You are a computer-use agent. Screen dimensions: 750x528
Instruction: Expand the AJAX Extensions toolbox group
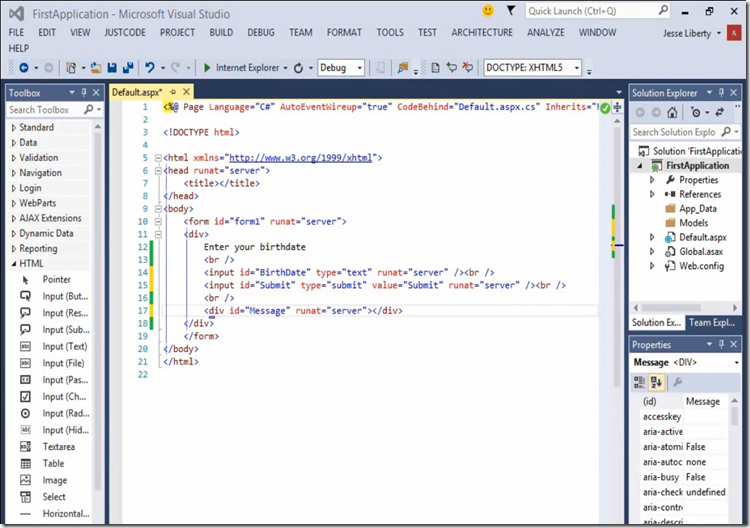click(14, 219)
